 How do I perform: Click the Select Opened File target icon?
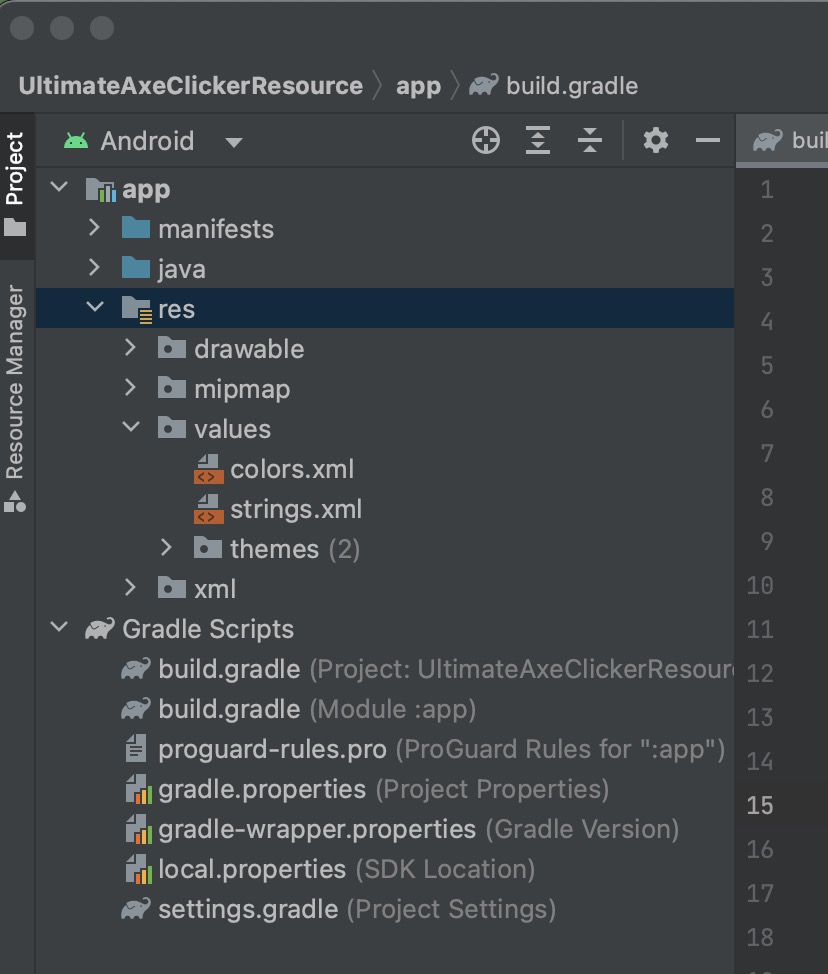[x=486, y=140]
